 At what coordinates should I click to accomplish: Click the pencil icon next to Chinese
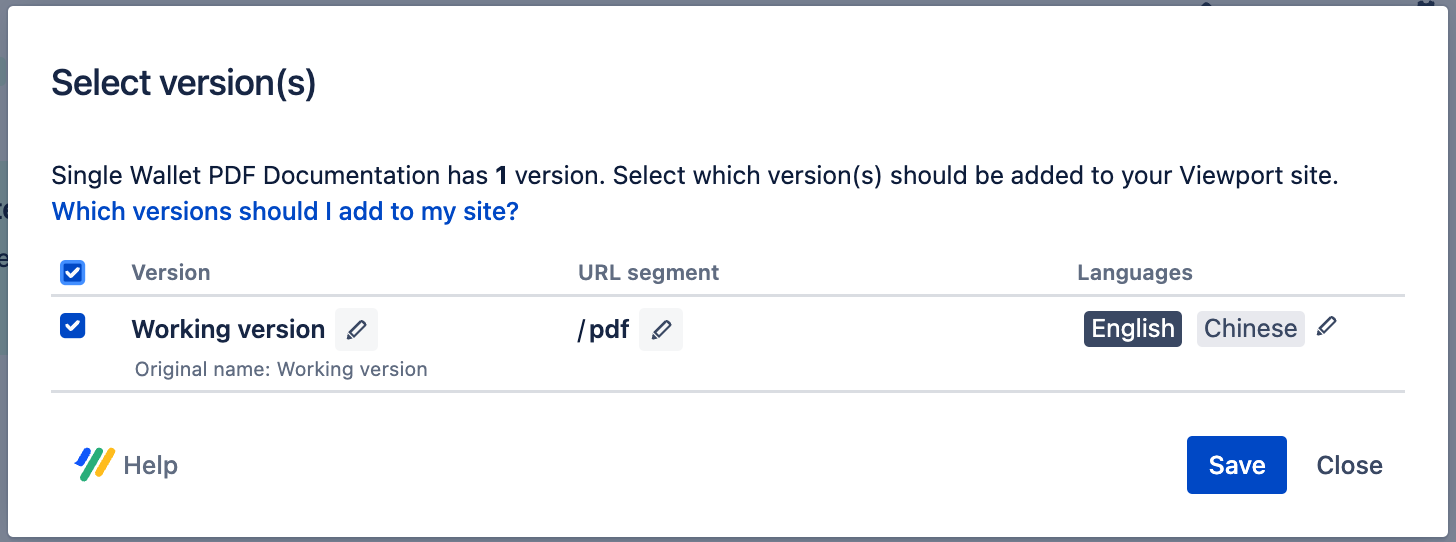1326,326
